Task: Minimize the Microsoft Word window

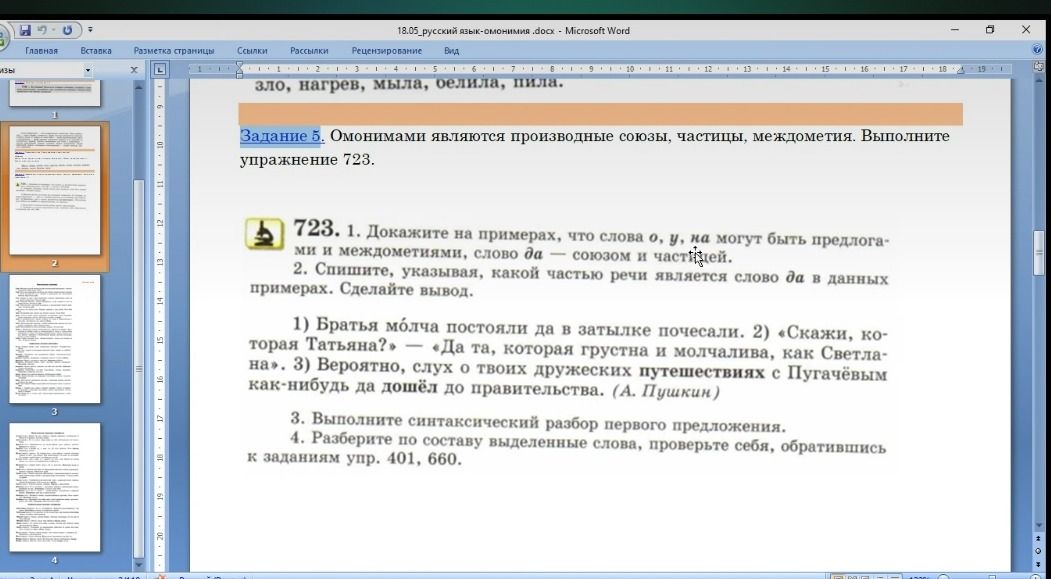Action: pyautogui.click(x=954, y=29)
